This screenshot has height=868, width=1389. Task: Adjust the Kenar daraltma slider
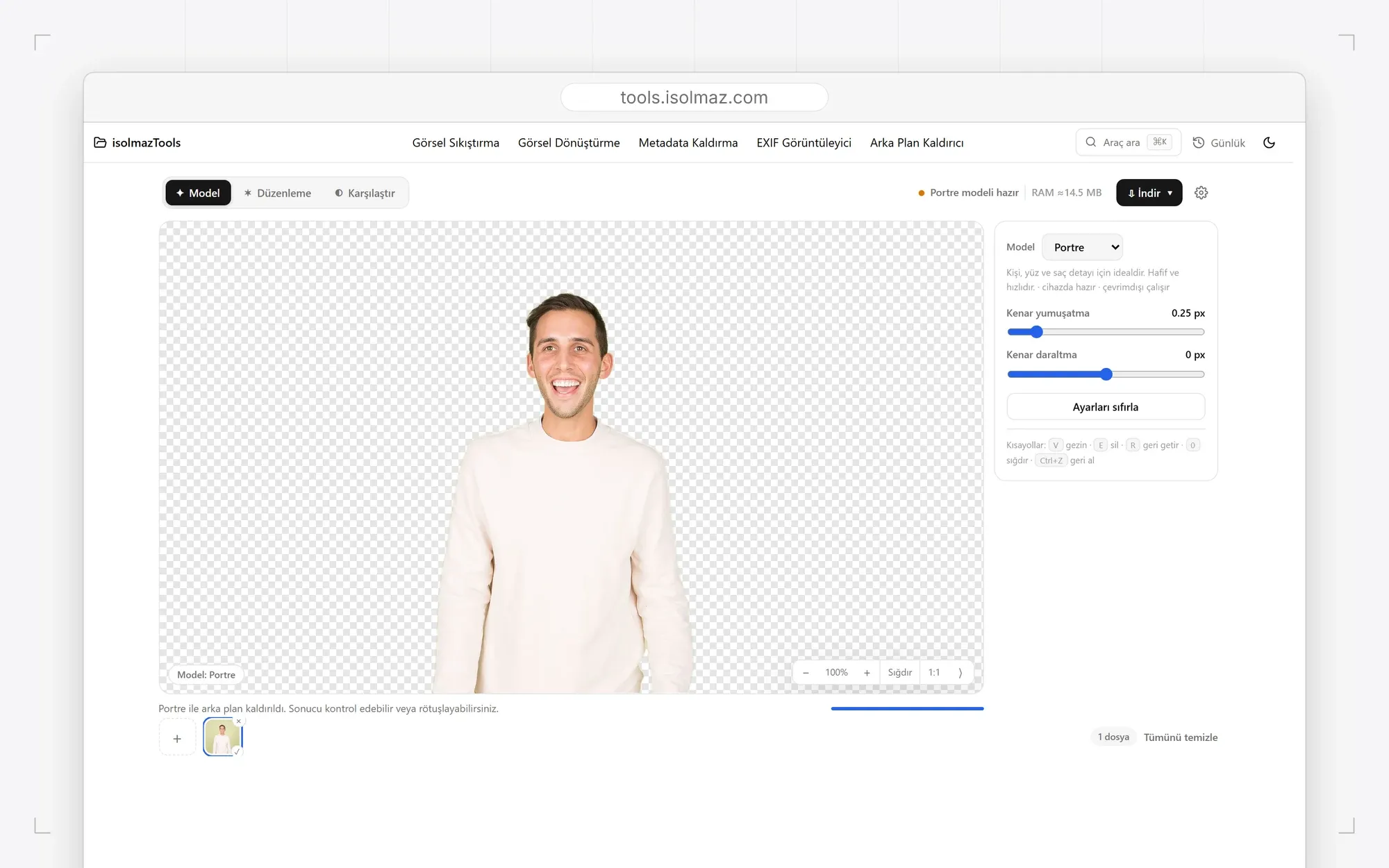(1106, 374)
